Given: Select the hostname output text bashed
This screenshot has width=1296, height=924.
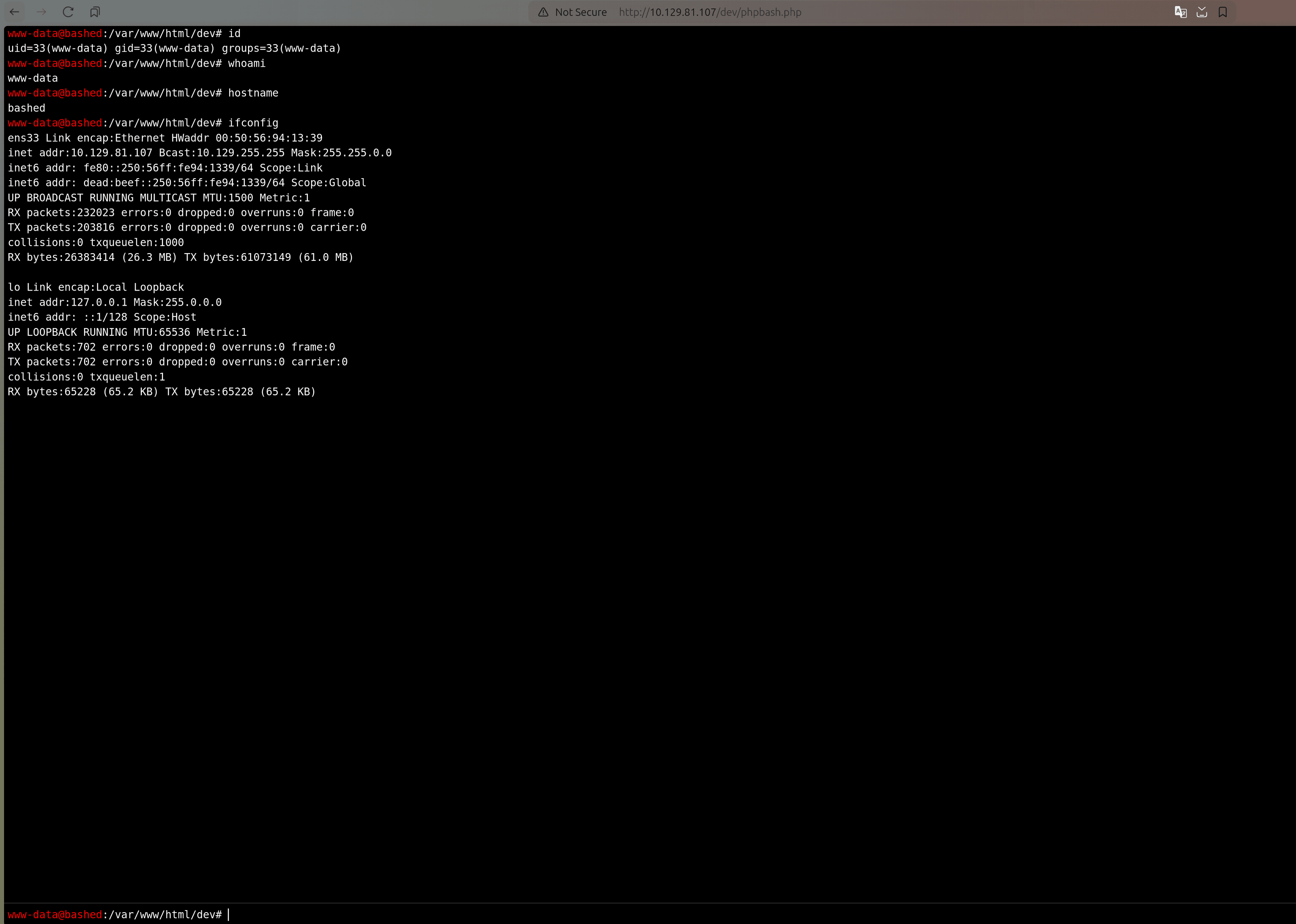Looking at the screenshot, I should point(26,108).
